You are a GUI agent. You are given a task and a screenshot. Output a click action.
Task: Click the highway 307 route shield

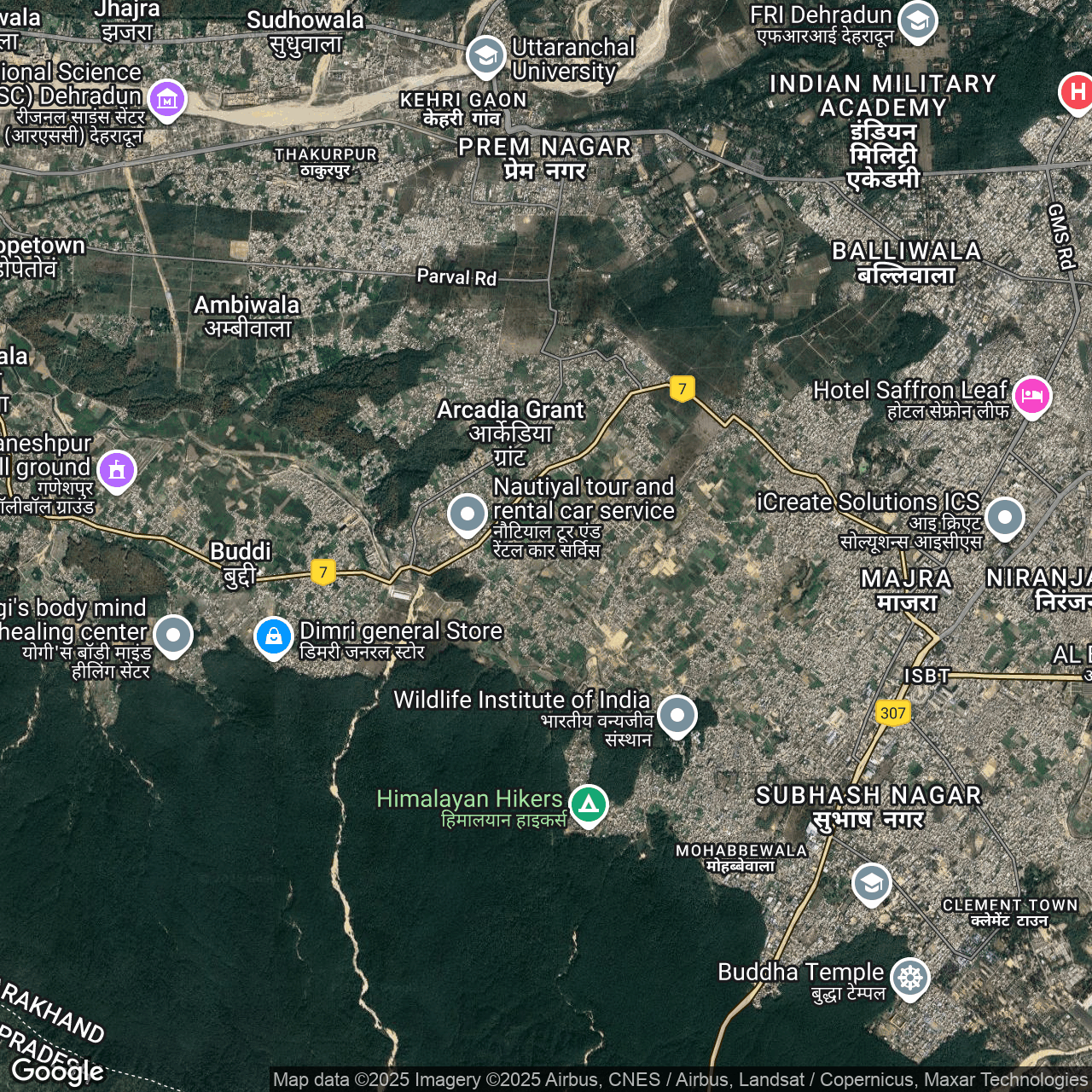click(x=892, y=712)
